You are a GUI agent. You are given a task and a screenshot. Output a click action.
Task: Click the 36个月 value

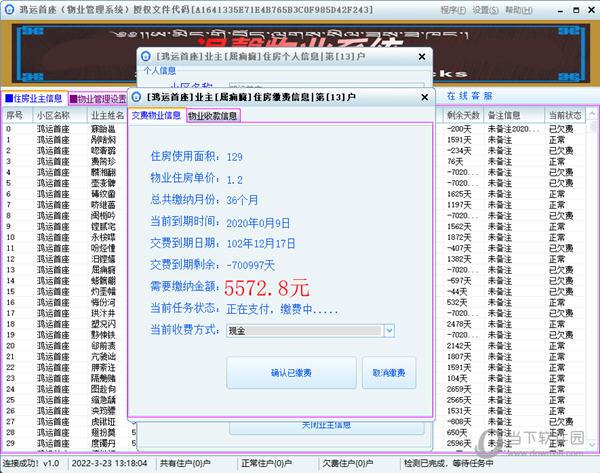coord(242,200)
